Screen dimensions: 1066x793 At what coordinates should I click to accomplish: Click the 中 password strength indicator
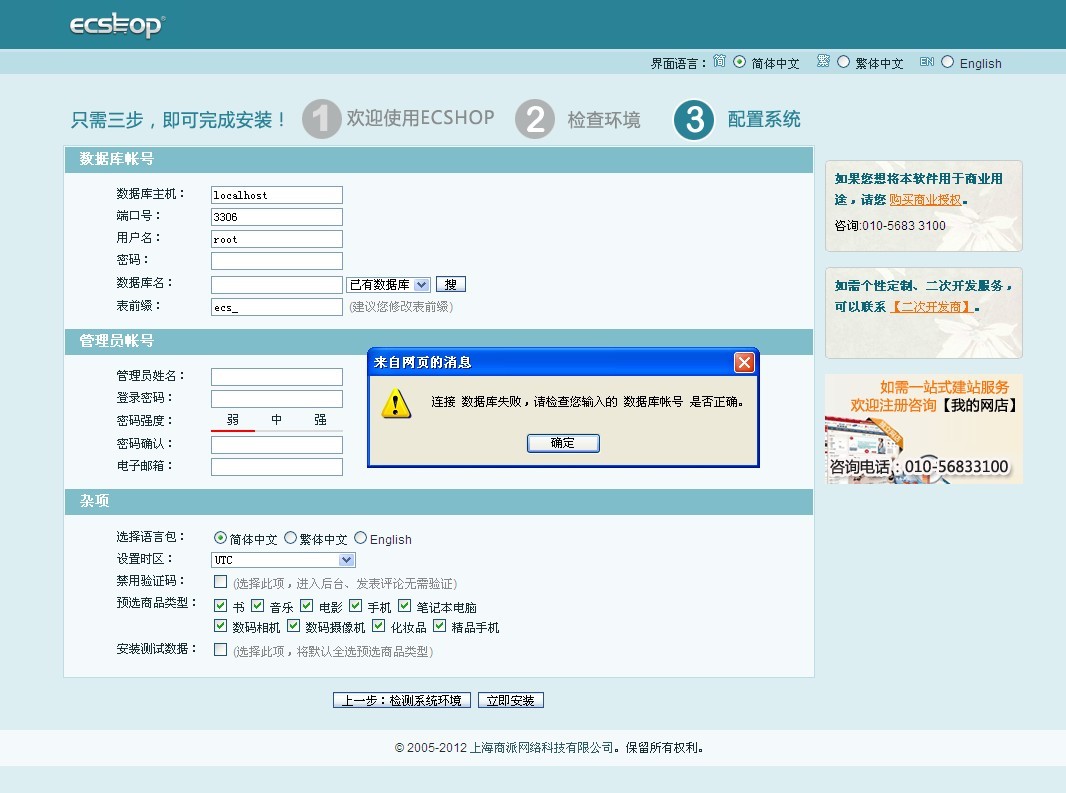coord(277,420)
